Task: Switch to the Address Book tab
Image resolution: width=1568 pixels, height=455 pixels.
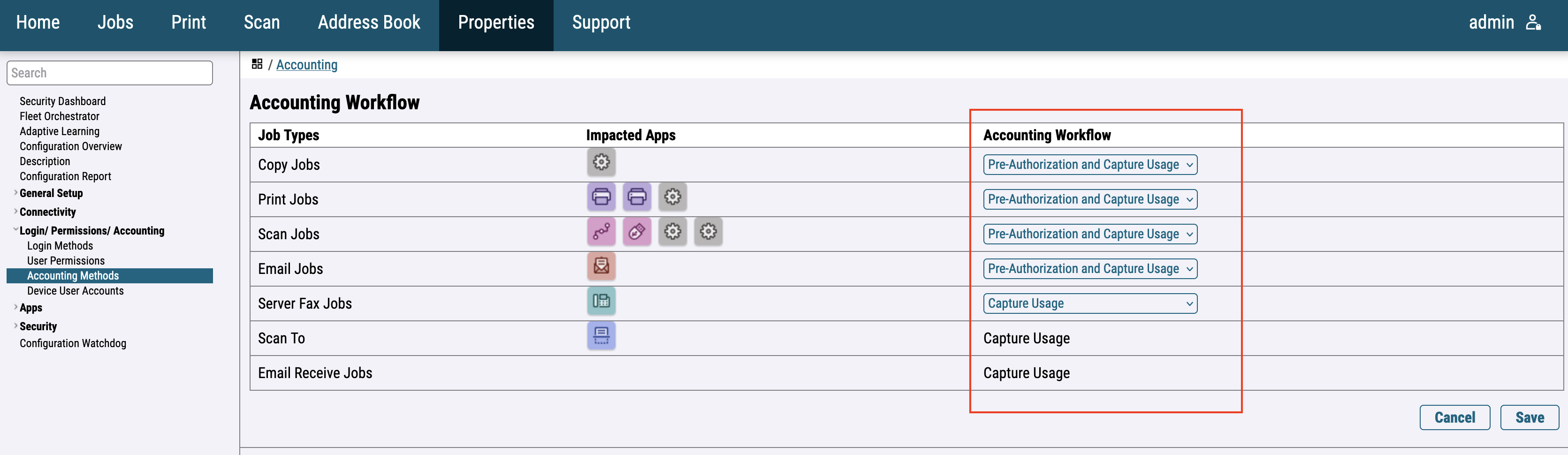Action: [x=368, y=23]
